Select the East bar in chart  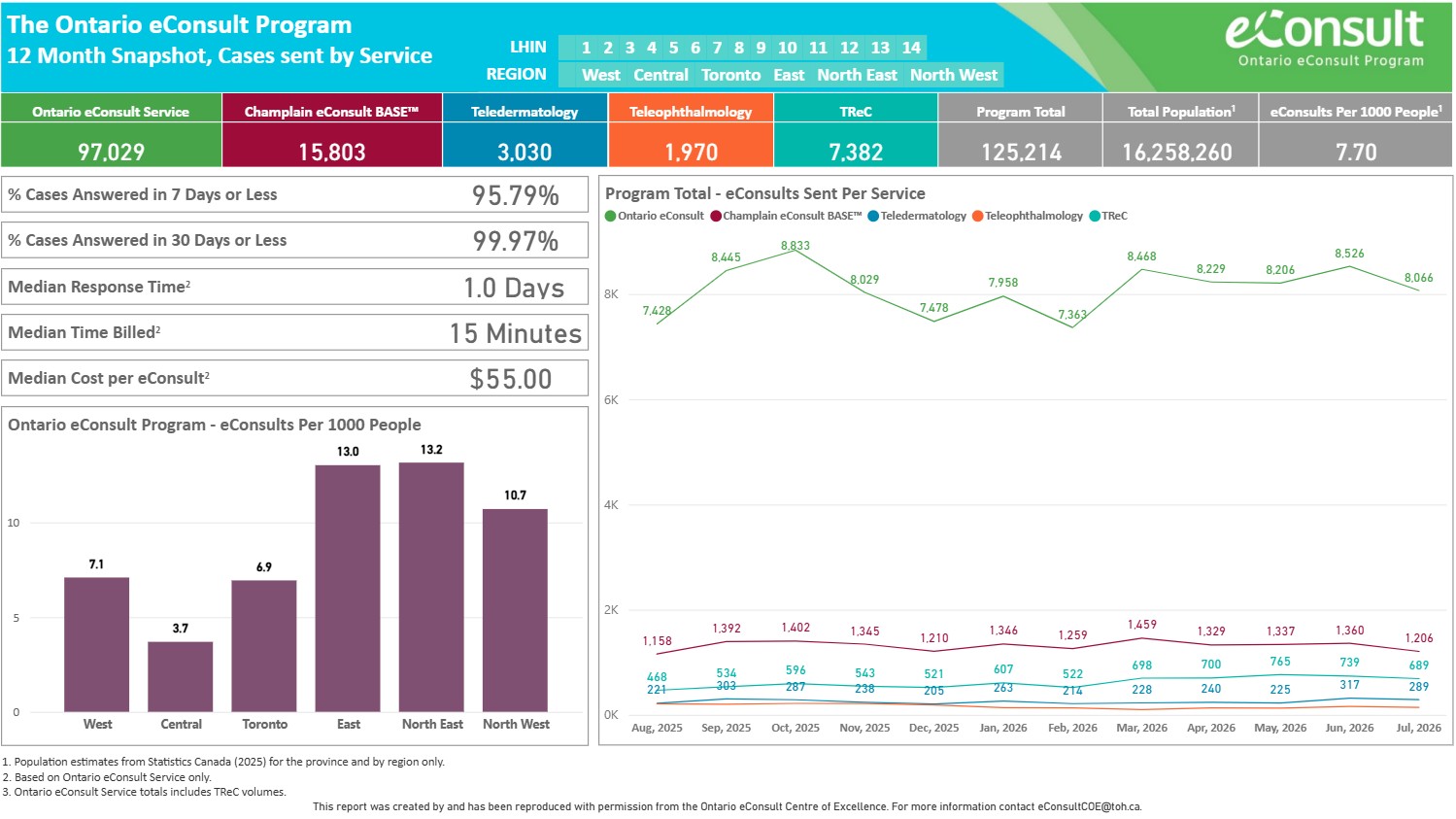pyautogui.click(x=348, y=589)
